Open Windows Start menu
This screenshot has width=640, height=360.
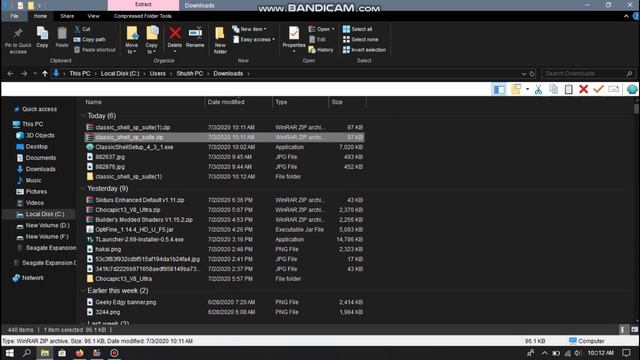10,353
